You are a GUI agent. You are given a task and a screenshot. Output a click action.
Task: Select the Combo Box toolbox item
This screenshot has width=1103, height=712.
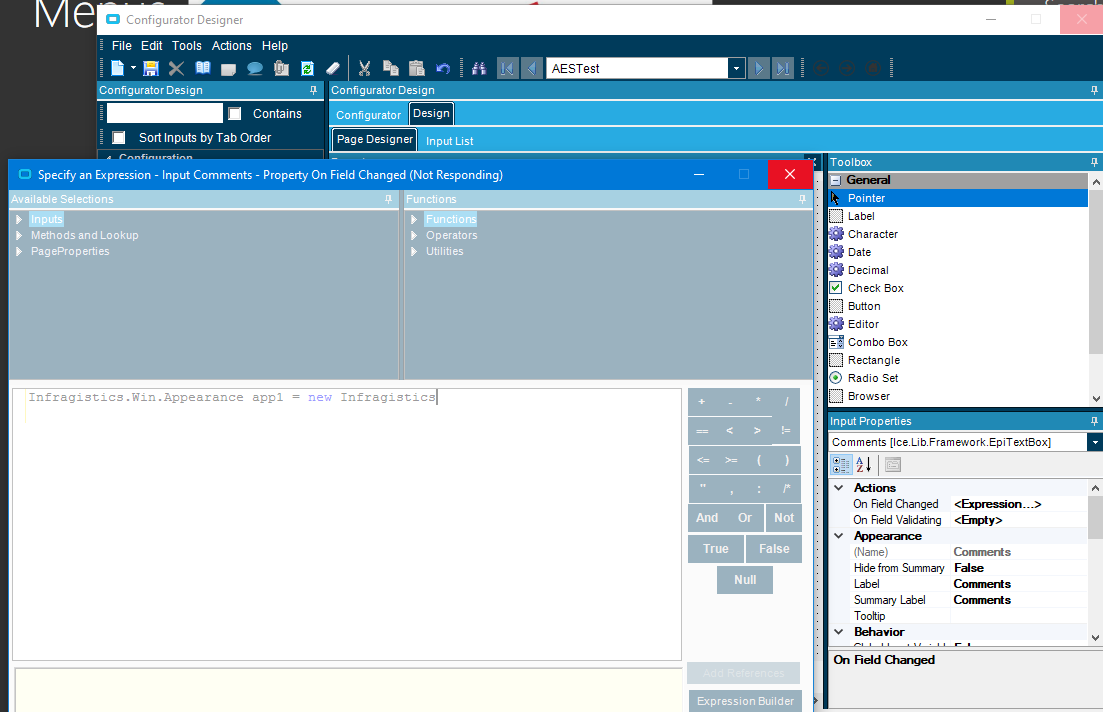(877, 342)
